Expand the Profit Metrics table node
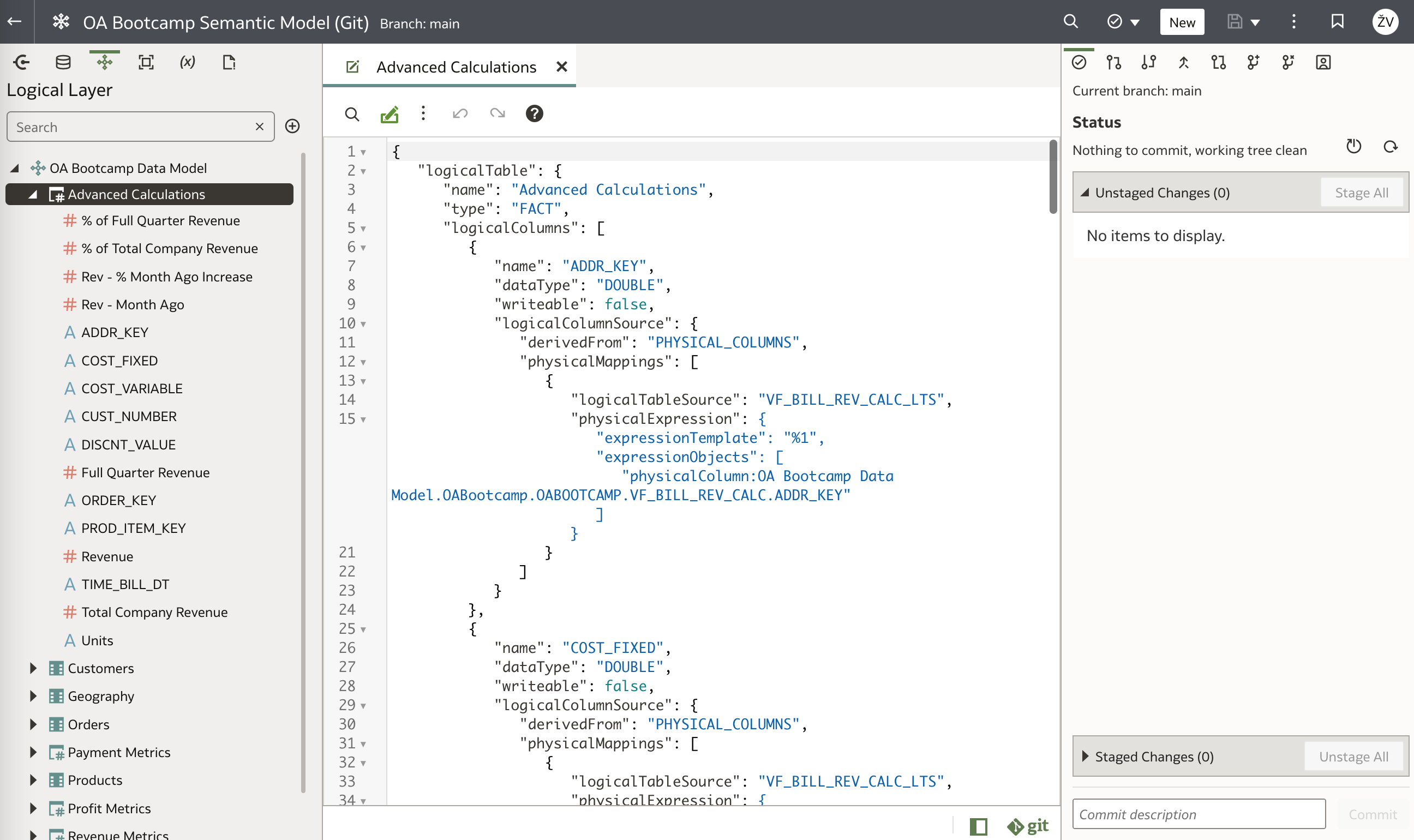The width and height of the screenshot is (1414, 840). [33, 808]
